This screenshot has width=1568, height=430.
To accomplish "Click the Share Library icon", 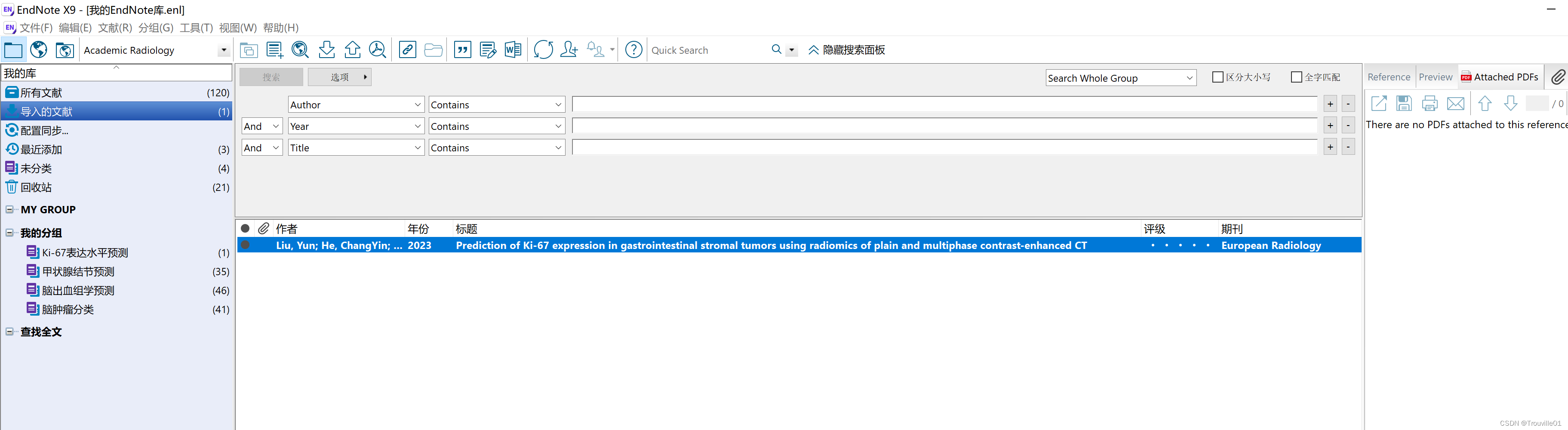I will tap(569, 50).
